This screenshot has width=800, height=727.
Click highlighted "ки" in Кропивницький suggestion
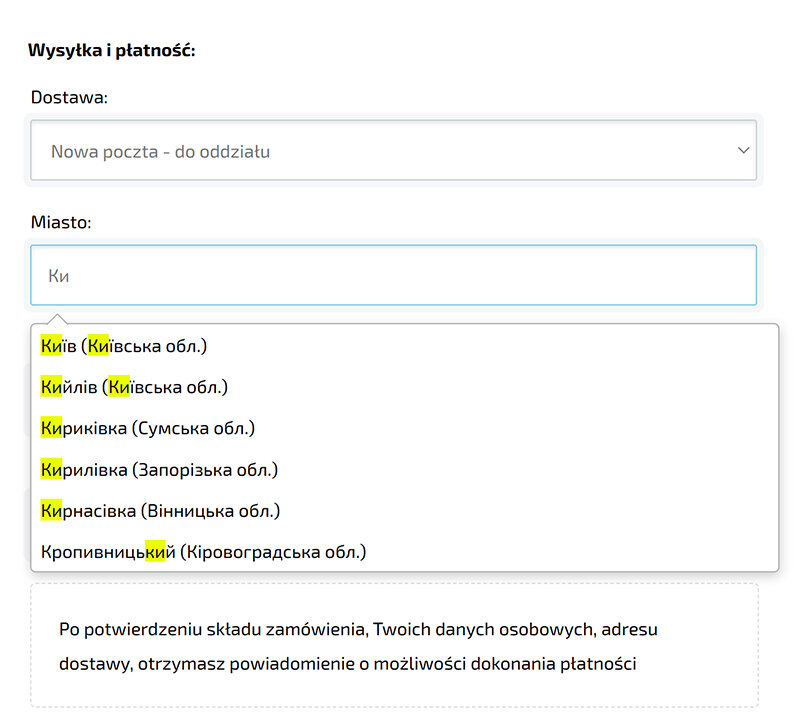(x=155, y=551)
